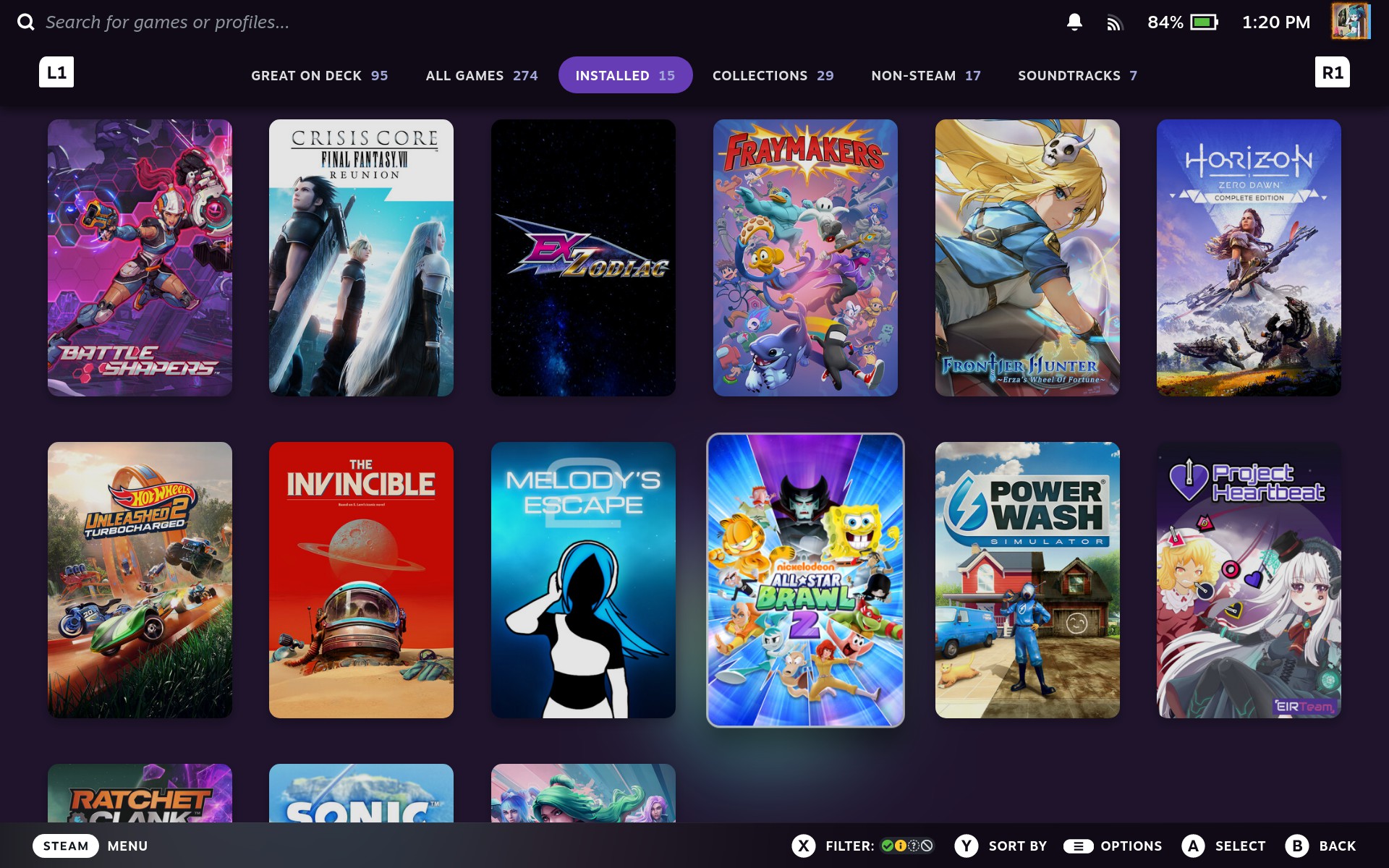The height and width of the screenshot is (868, 1389).
Task: Select Crisis Core Final Fantasy VII Reunion
Action: coord(361,258)
